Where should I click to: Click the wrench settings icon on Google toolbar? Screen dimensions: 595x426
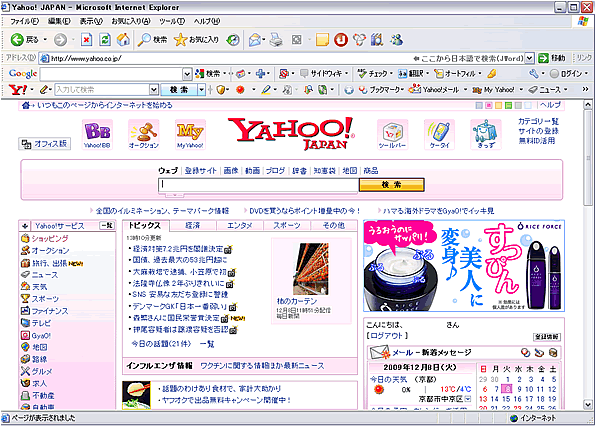tap(534, 74)
